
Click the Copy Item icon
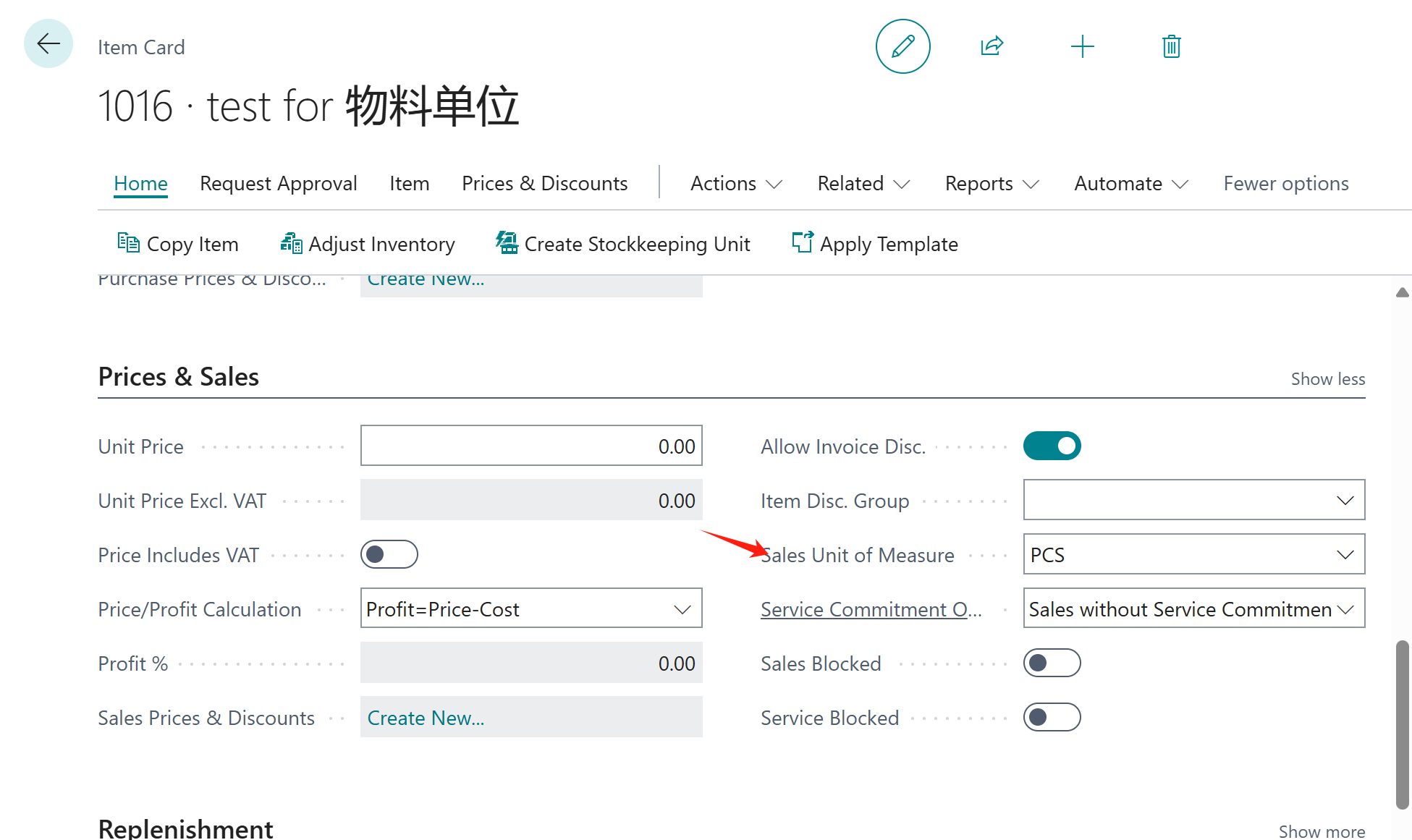128,243
